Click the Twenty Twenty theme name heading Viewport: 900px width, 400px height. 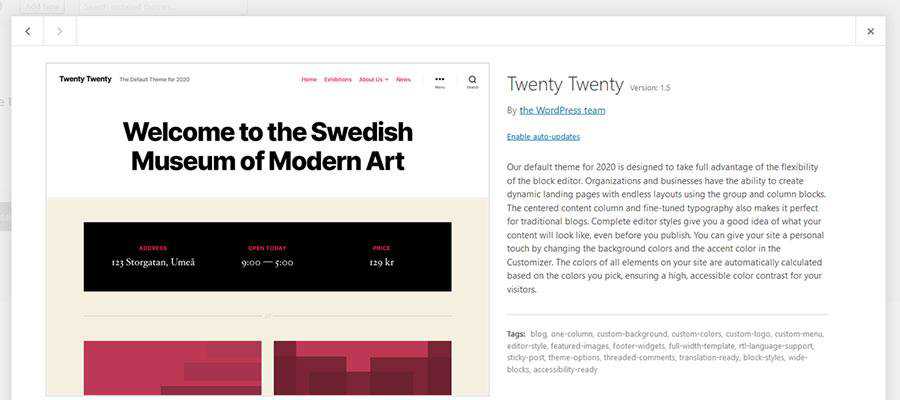point(565,85)
